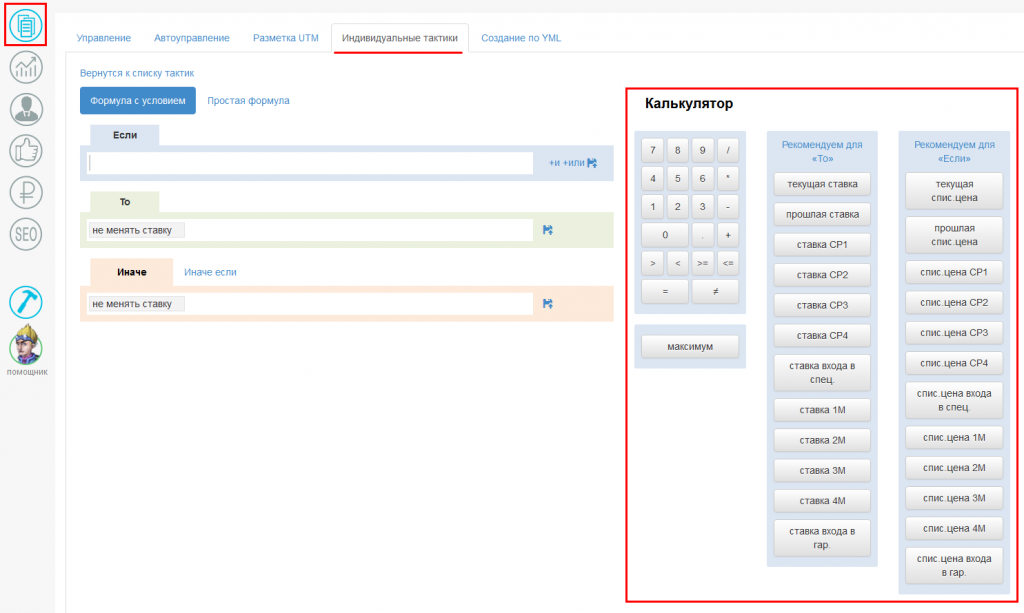Select the Иначе tab label
The height and width of the screenshot is (613, 1024).
tap(131, 272)
